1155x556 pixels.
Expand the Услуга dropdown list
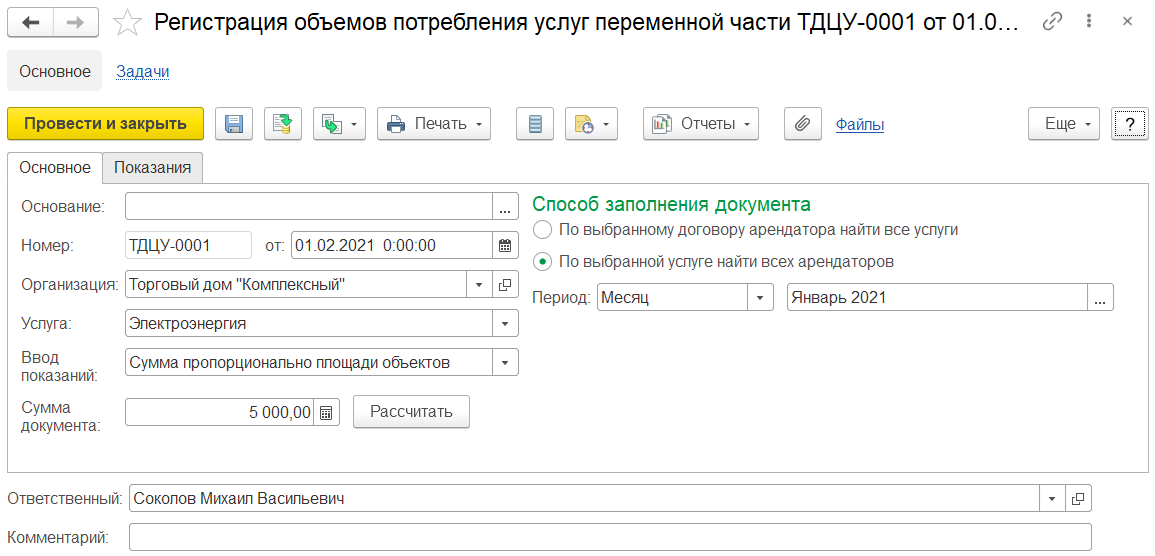[505, 324]
